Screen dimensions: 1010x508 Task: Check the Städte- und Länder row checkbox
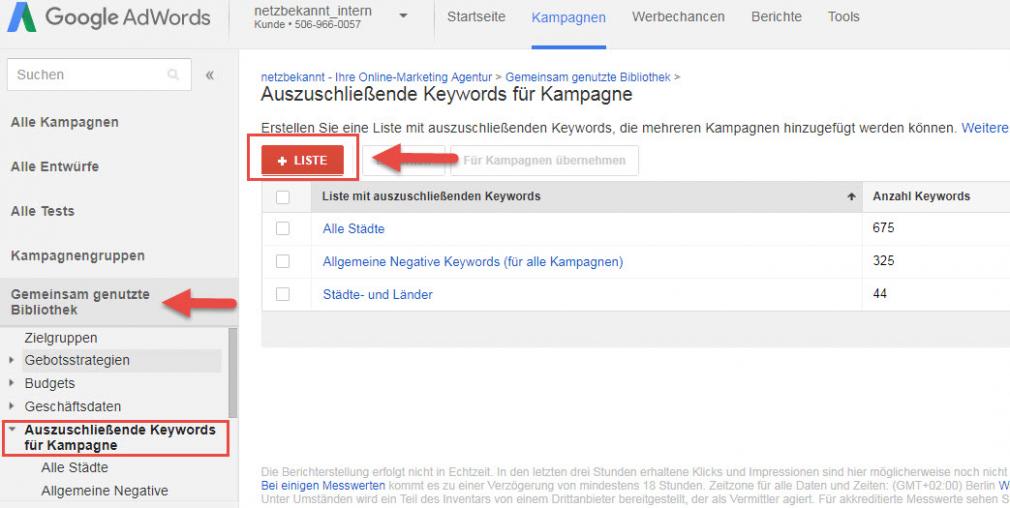[283, 294]
